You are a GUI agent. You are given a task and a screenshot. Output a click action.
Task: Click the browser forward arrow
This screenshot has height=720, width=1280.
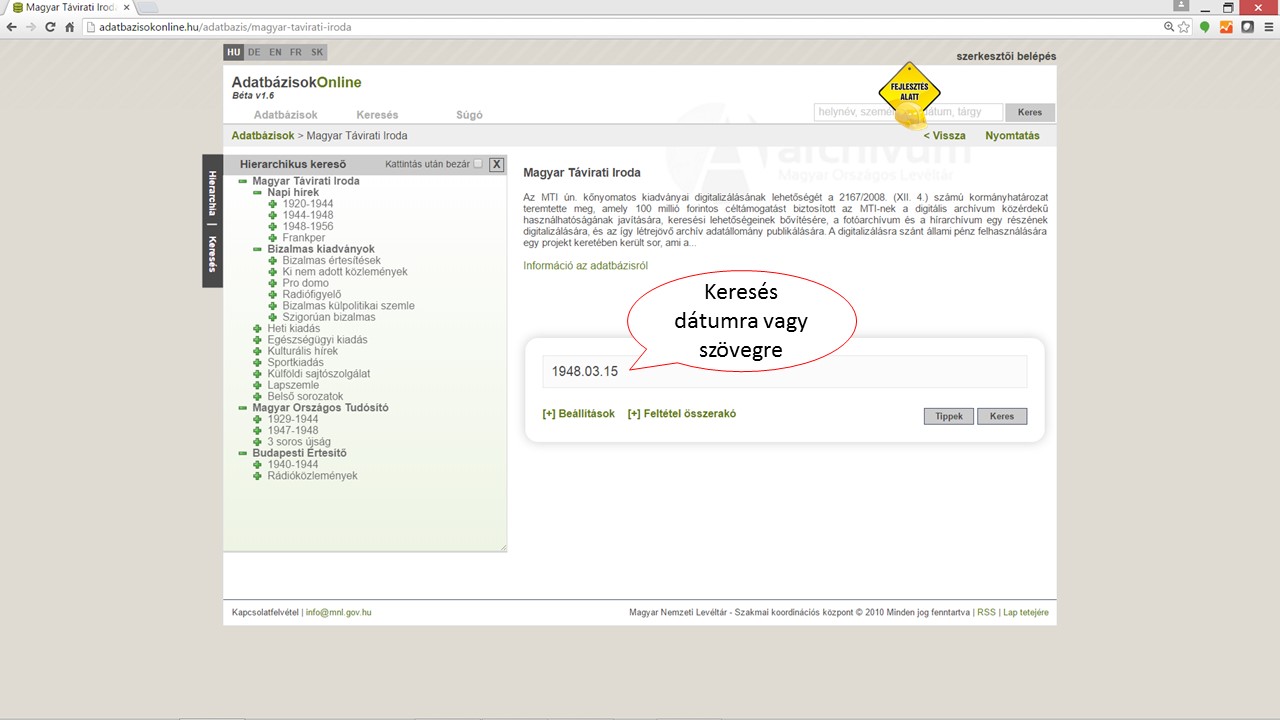pos(31,27)
